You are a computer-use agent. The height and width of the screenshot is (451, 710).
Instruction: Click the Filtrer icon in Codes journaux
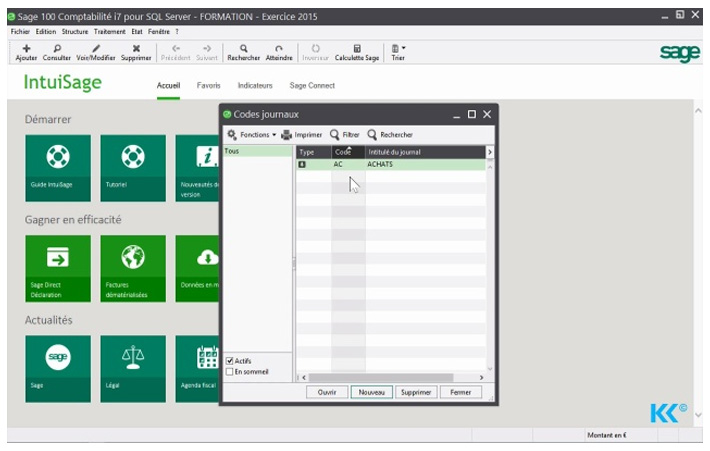click(x=335, y=134)
